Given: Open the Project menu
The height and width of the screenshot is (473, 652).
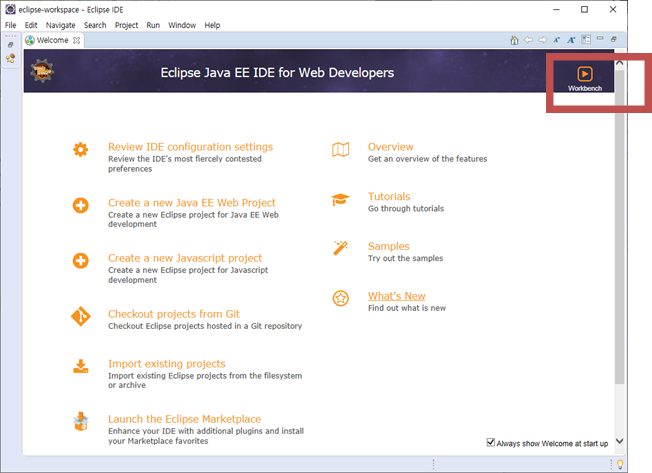Looking at the screenshot, I should tap(126, 25).
